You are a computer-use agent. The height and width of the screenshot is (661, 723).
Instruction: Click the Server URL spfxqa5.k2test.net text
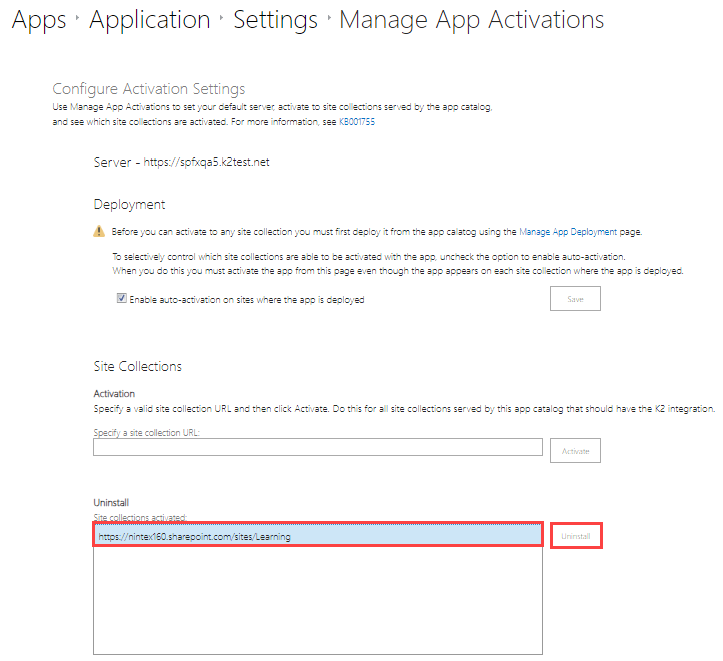(206, 163)
